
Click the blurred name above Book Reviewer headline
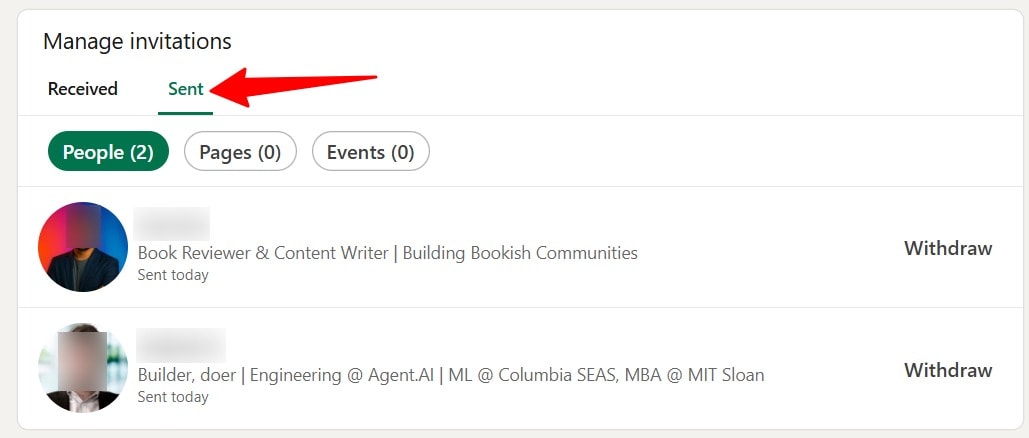(x=172, y=224)
